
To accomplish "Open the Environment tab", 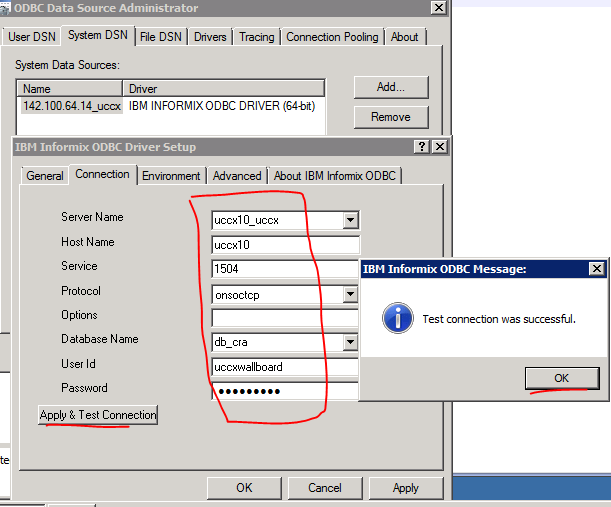I will 171,176.
